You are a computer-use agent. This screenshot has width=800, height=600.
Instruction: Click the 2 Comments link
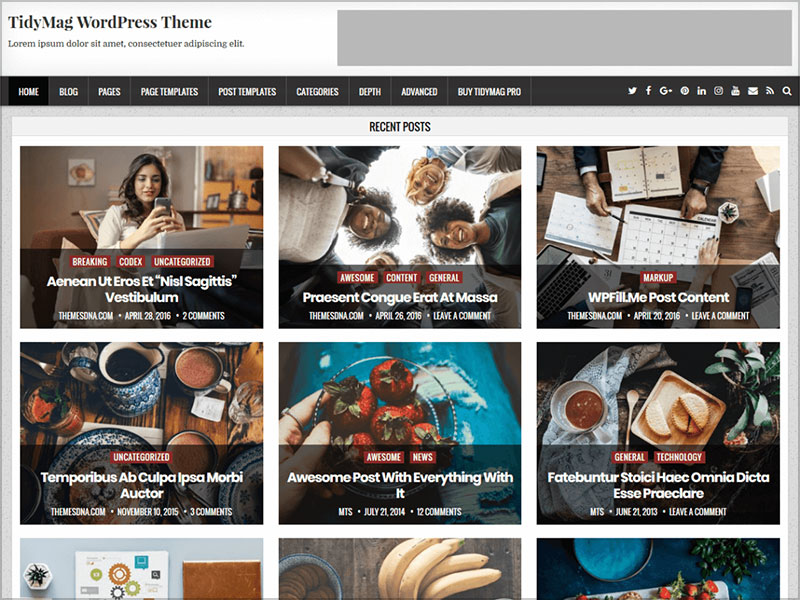click(x=204, y=315)
